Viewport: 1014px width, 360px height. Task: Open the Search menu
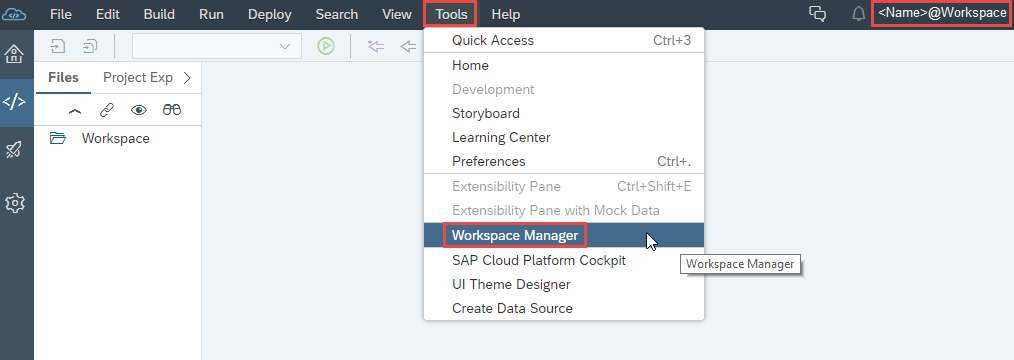(337, 14)
